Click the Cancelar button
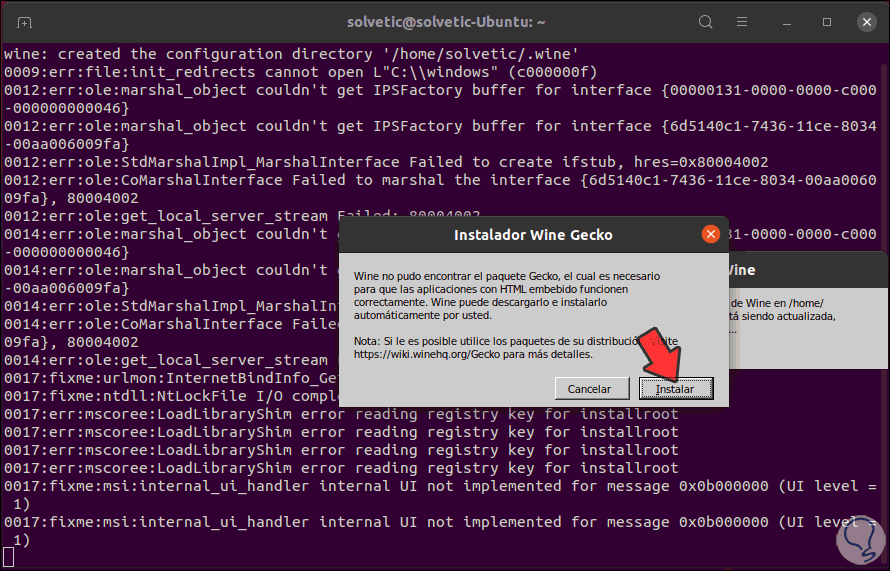 click(590, 389)
